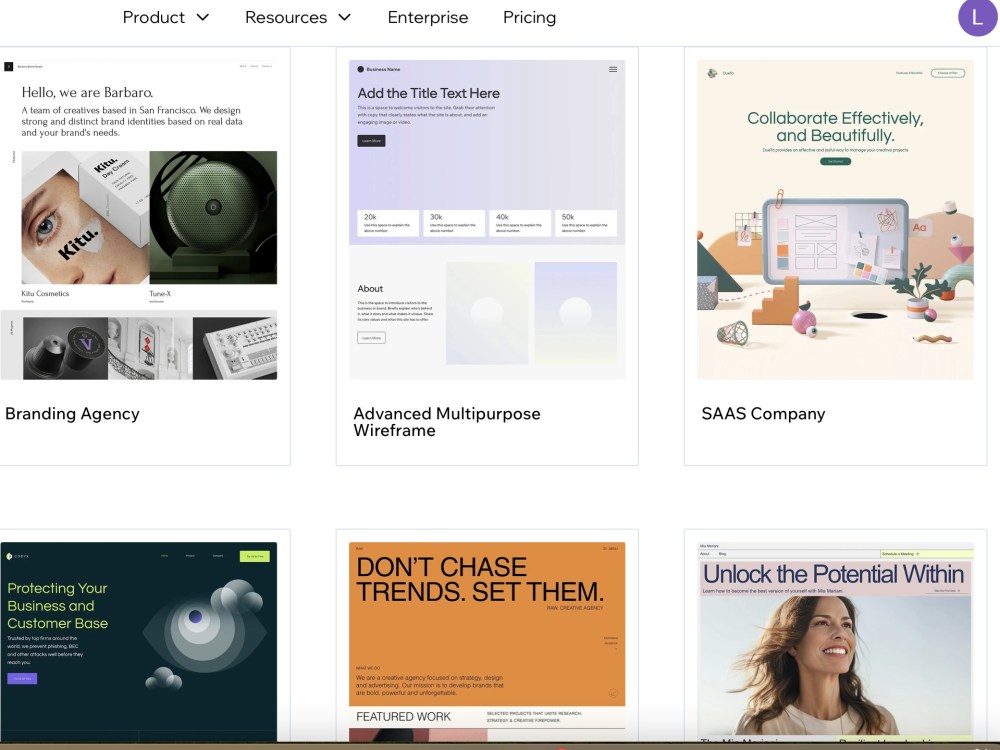
Task: Click the green button in SAAS preview
Action: [835, 161]
